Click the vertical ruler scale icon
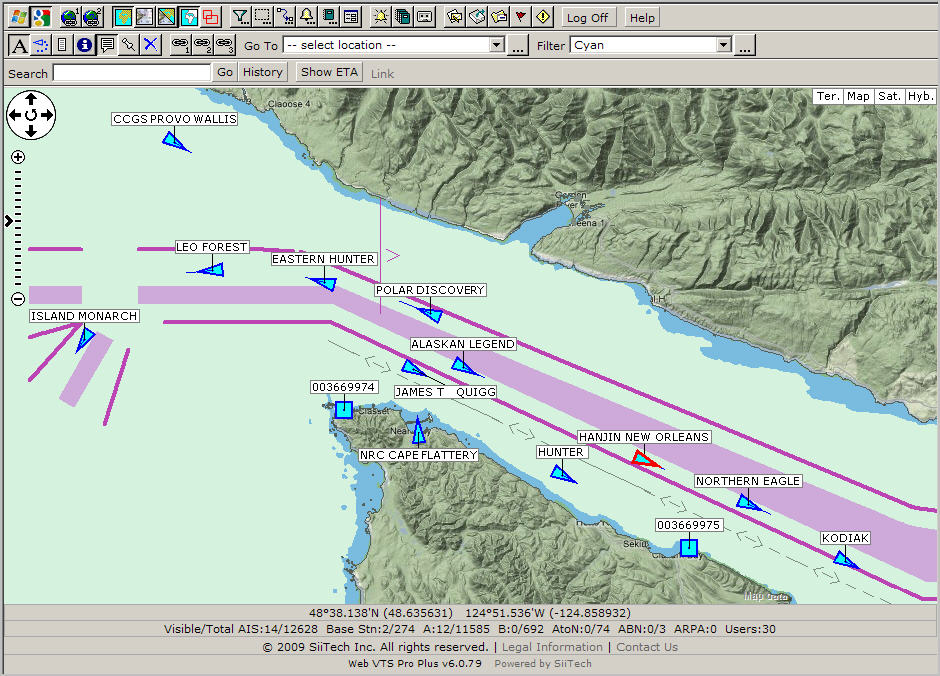 click(x=62, y=45)
